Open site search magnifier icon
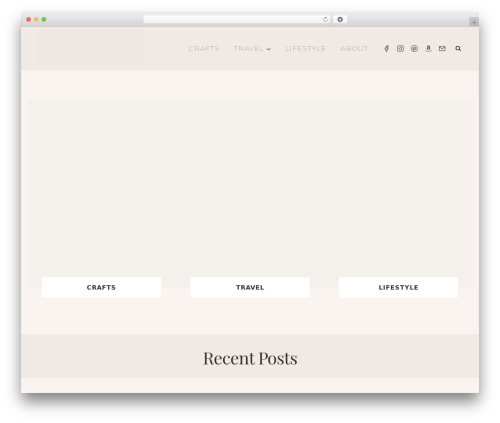The height and width of the screenshot is (423, 500). [x=458, y=49]
